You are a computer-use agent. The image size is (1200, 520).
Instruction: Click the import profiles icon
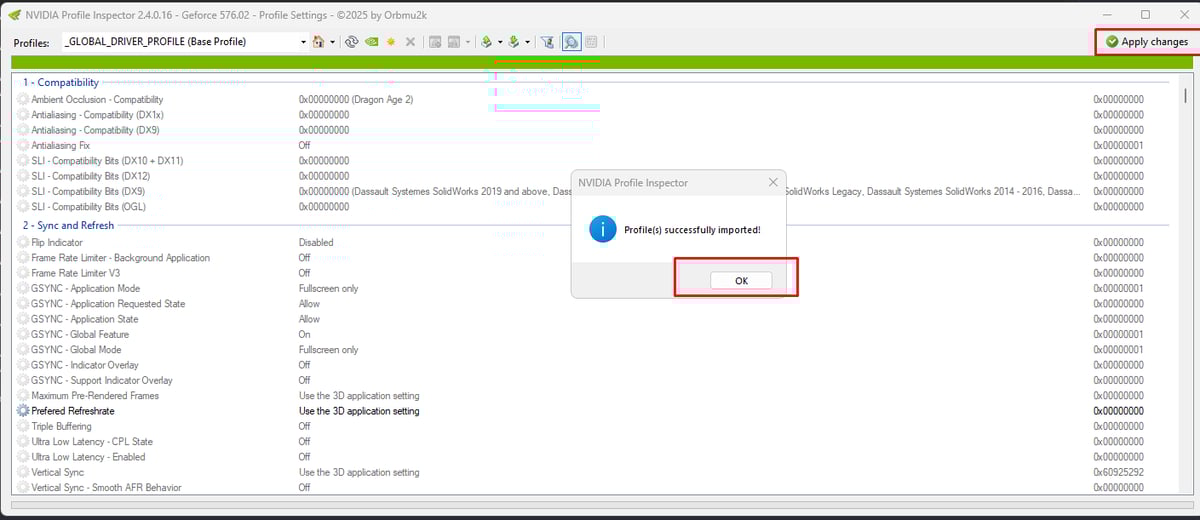pyautogui.click(x=514, y=42)
